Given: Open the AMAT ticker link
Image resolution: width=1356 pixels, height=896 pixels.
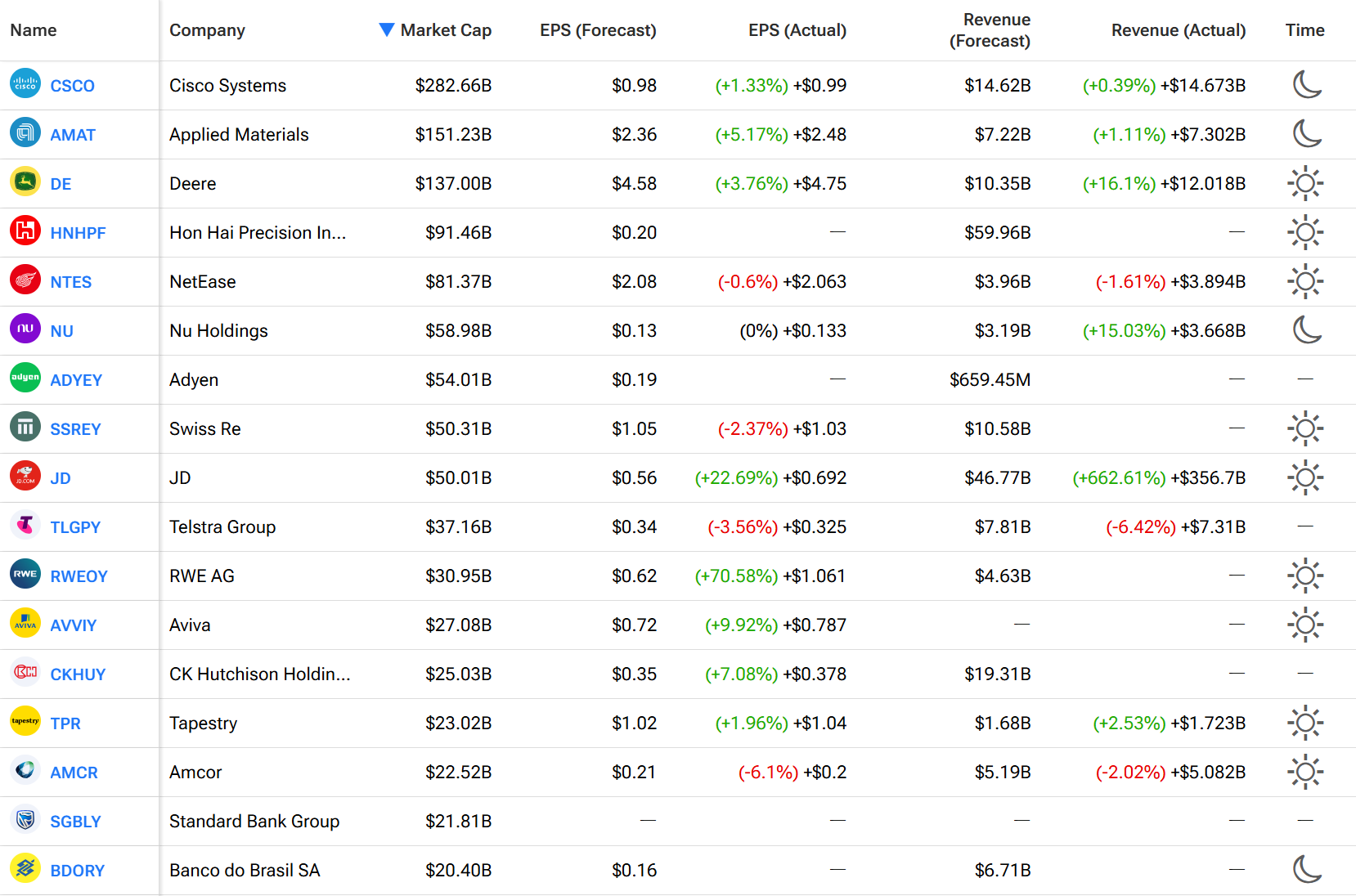Looking at the screenshot, I should [73, 135].
